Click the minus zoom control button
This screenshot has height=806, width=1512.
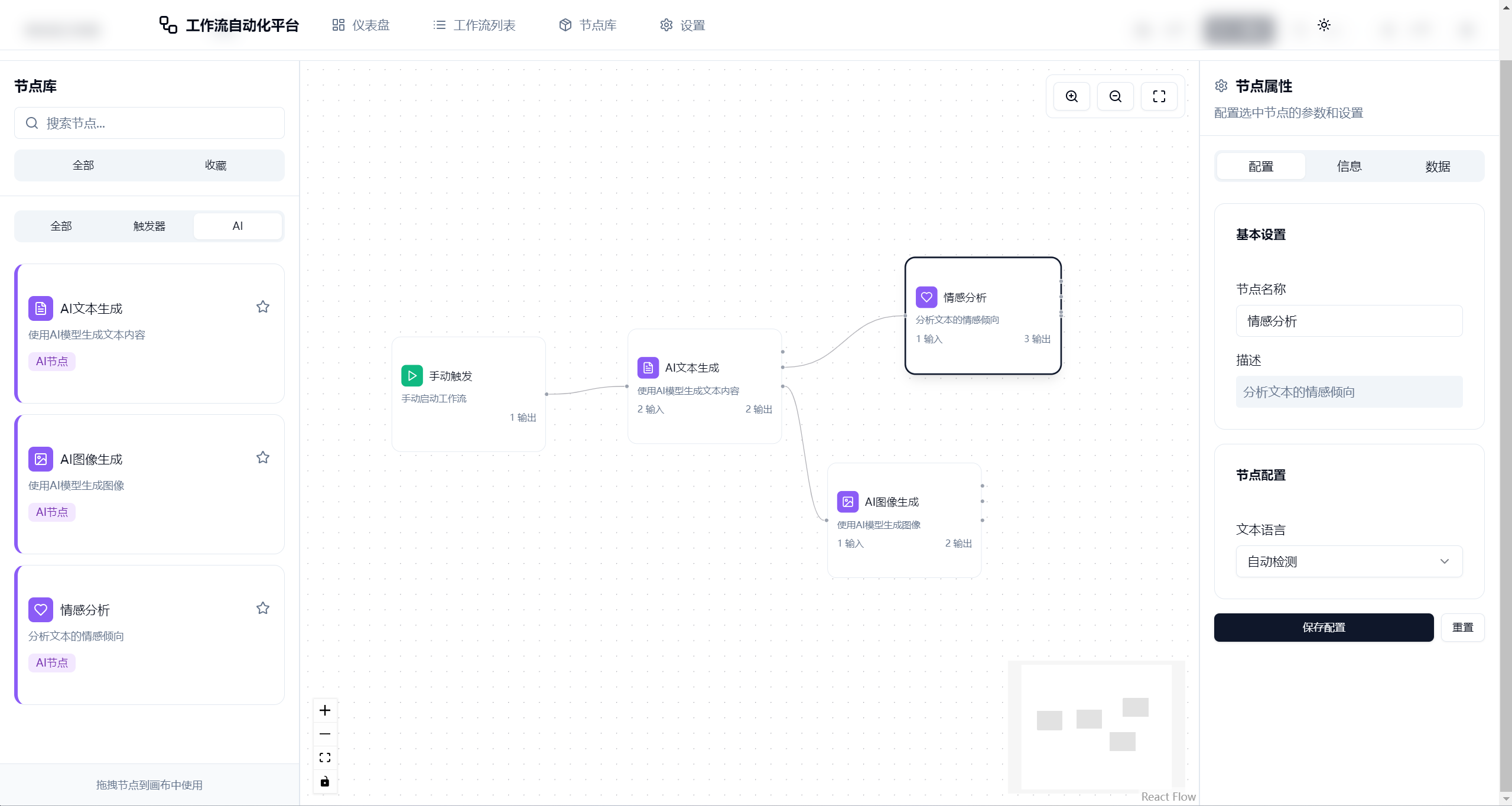pos(325,734)
